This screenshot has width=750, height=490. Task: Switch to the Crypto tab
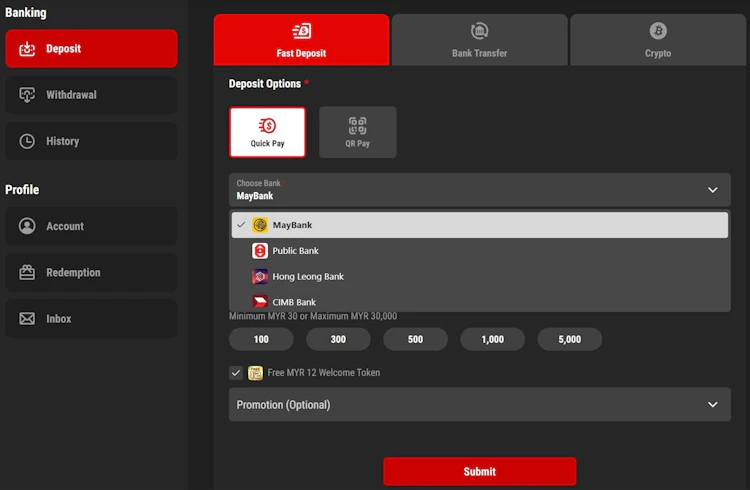658,40
